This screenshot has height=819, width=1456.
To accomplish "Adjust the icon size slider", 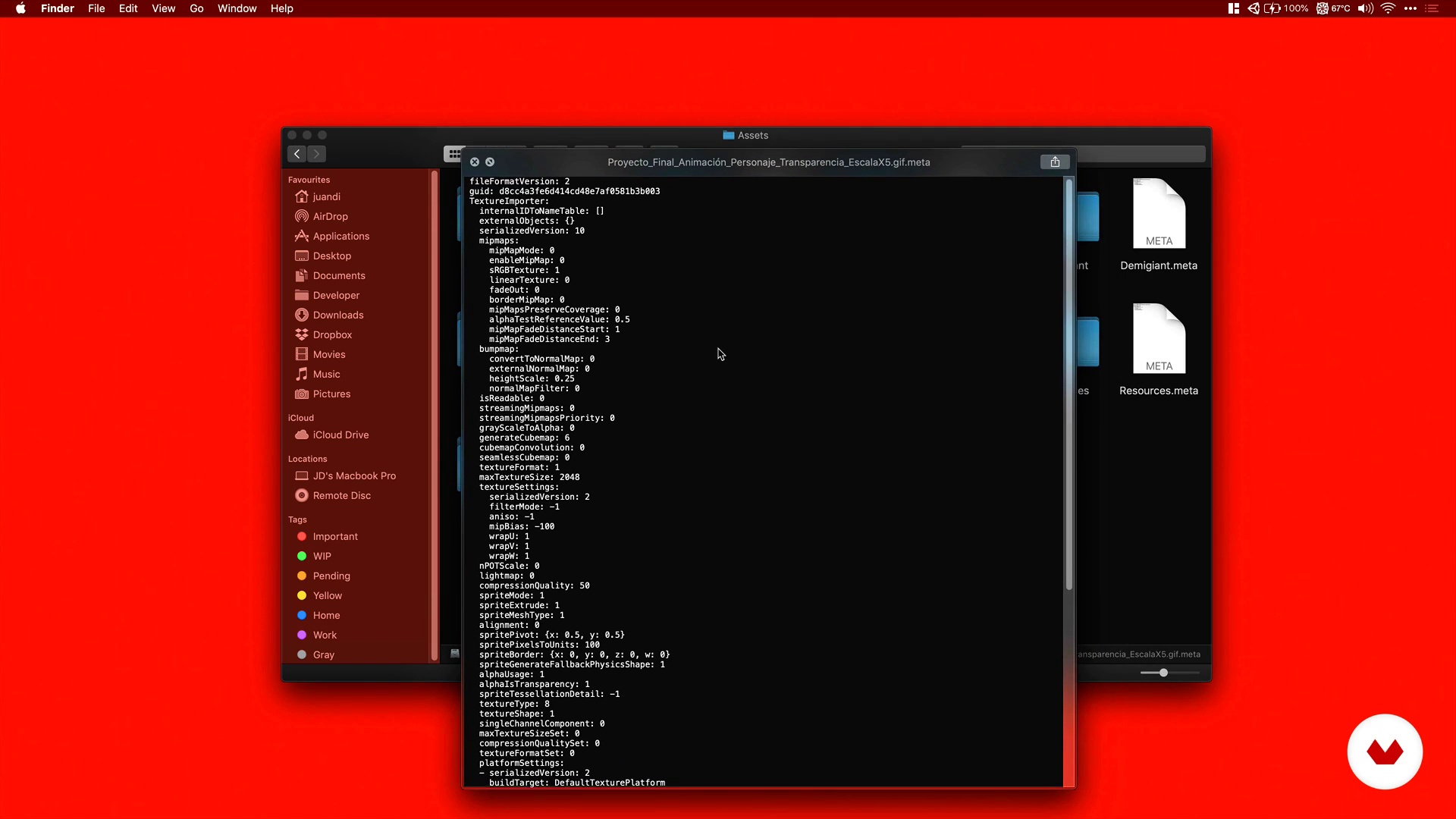I will tap(1163, 673).
